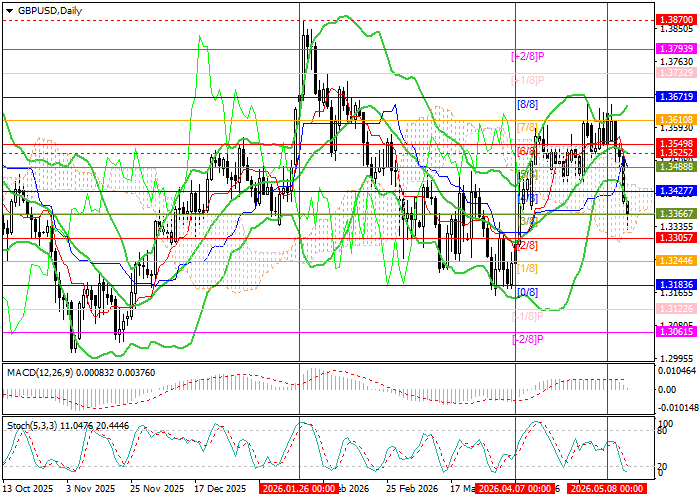This screenshot has height=500, width=700.
Task: Select the 1.31836 blue price label
Action: [678, 285]
